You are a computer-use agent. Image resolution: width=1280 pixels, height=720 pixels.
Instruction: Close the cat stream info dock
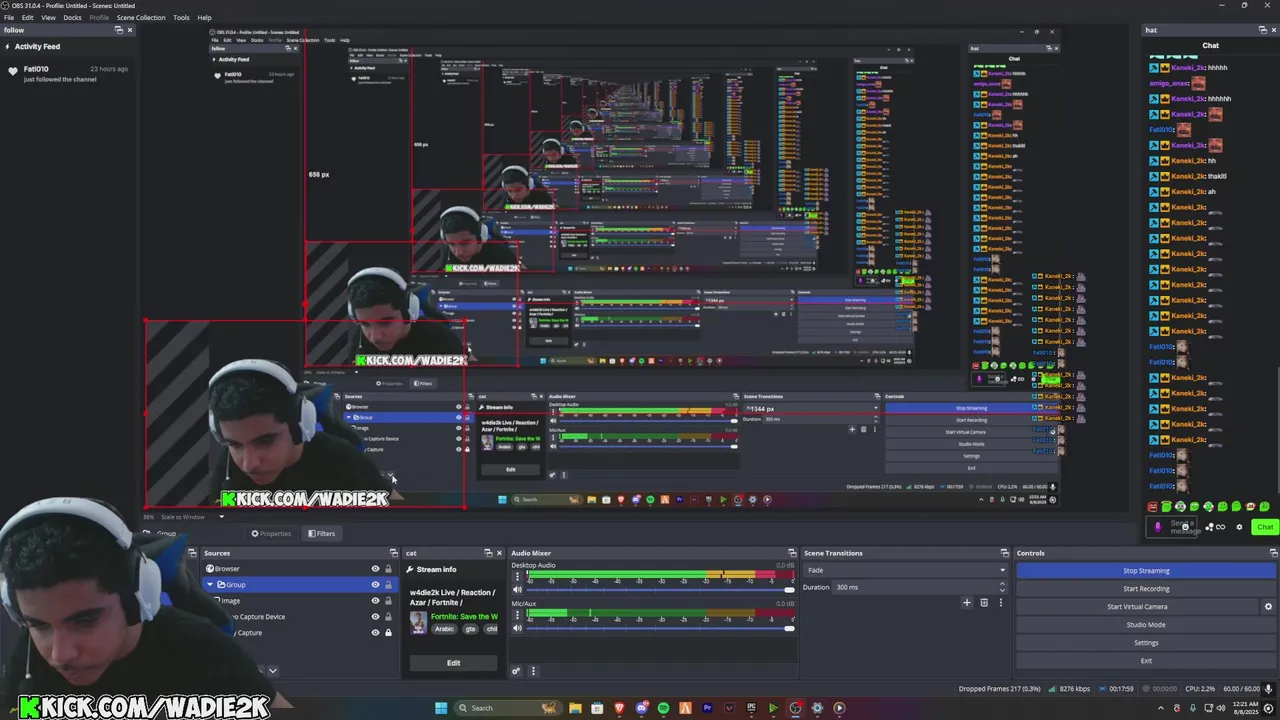tap(499, 553)
